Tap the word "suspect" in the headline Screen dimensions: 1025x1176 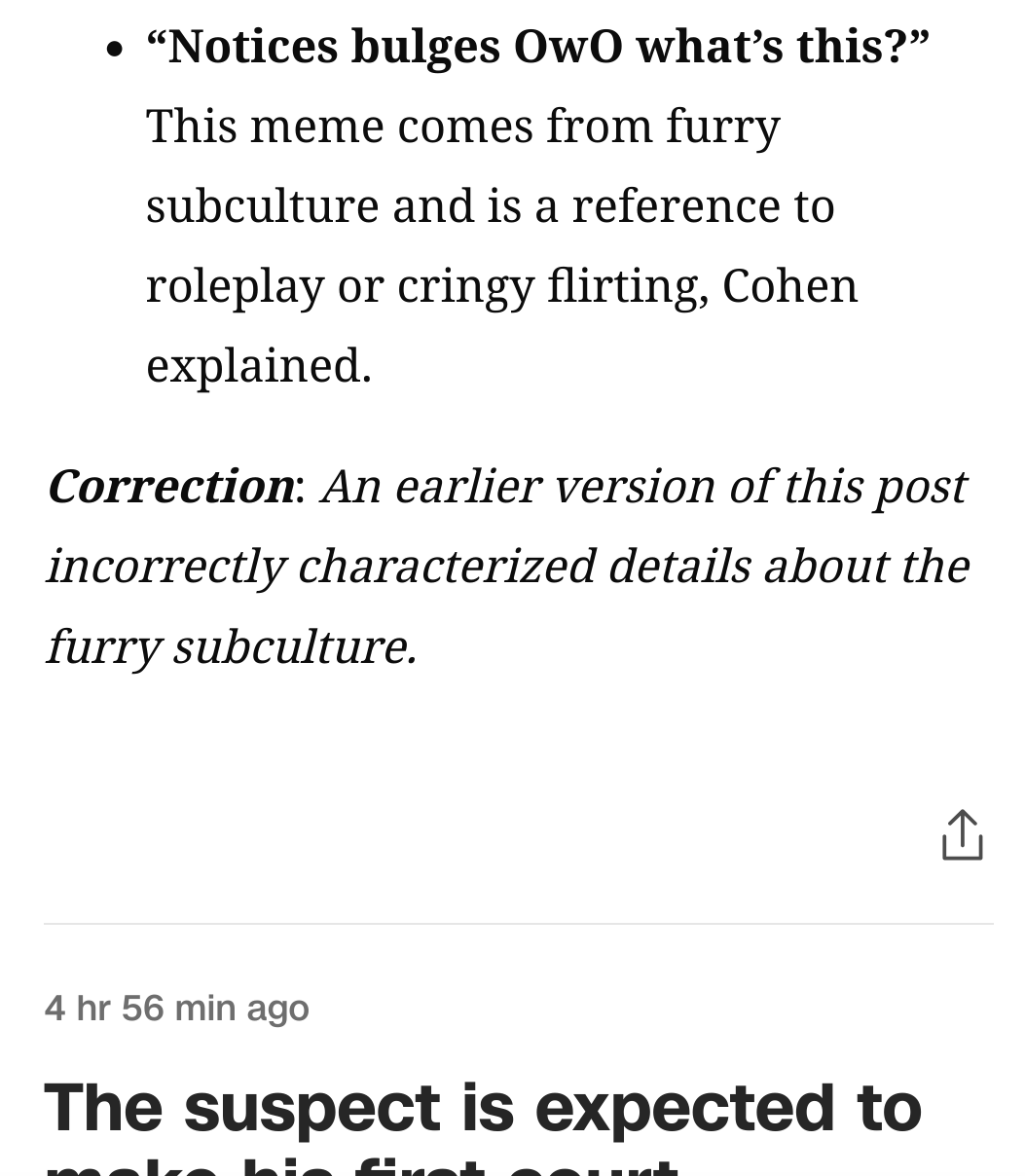(311, 1108)
